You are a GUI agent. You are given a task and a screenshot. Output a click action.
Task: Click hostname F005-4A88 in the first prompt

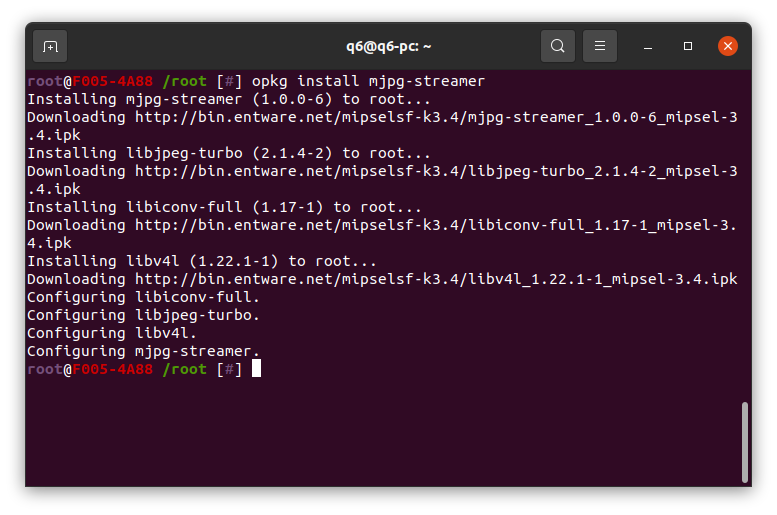click(113, 81)
